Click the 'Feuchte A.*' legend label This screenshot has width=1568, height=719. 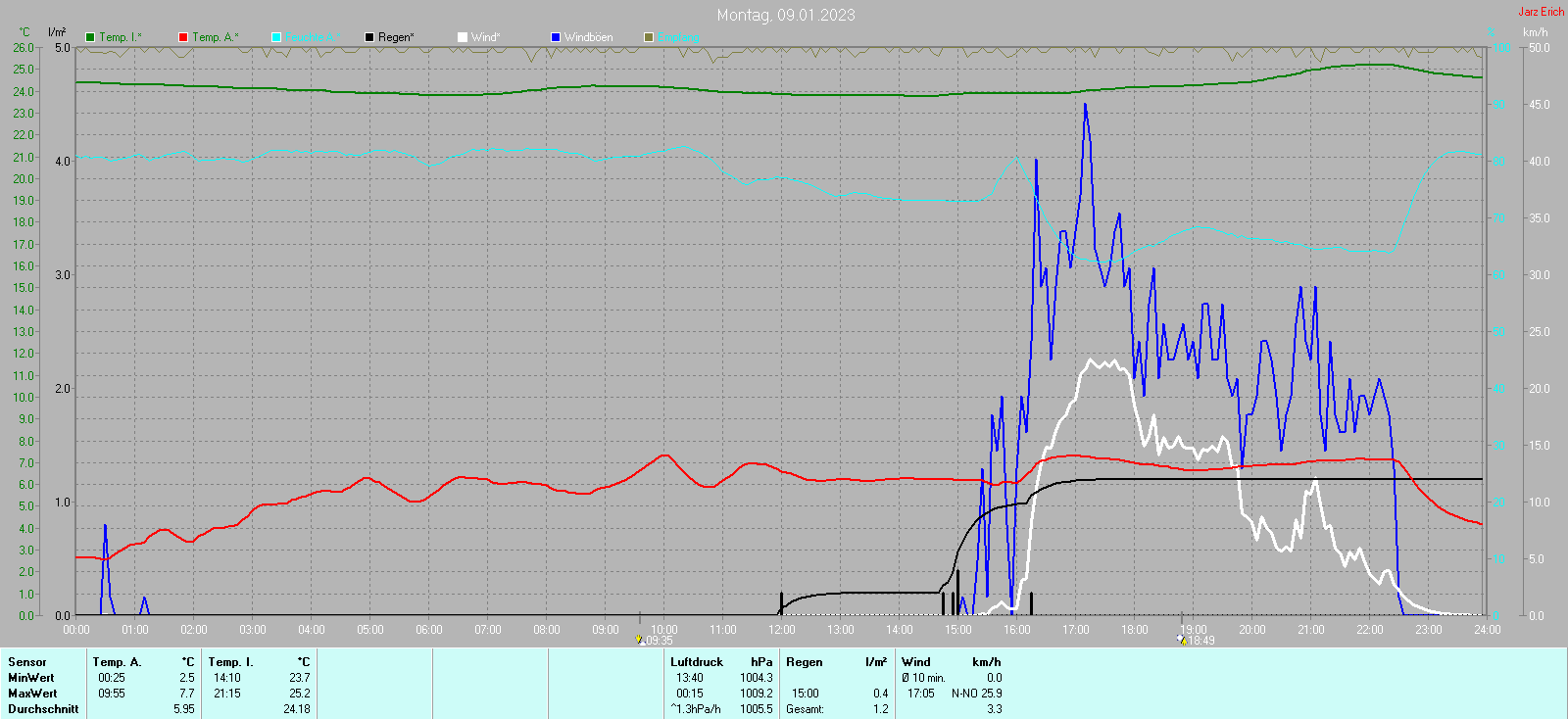pos(314,37)
